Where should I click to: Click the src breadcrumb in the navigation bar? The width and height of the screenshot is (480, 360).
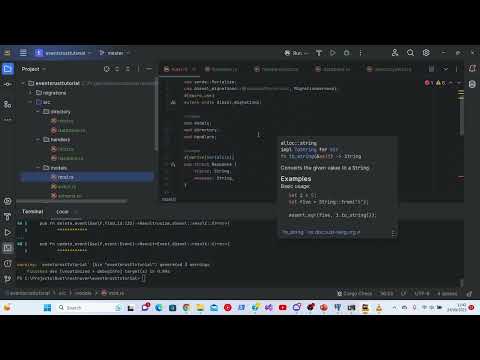pyautogui.click(x=62, y=293)
